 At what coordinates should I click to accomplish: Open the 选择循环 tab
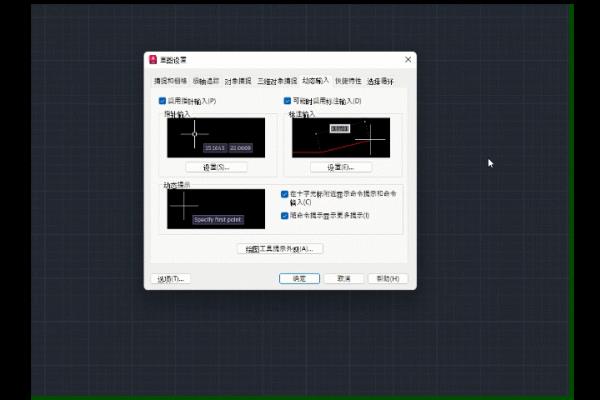pyautogui.click(x=380, y=81)
